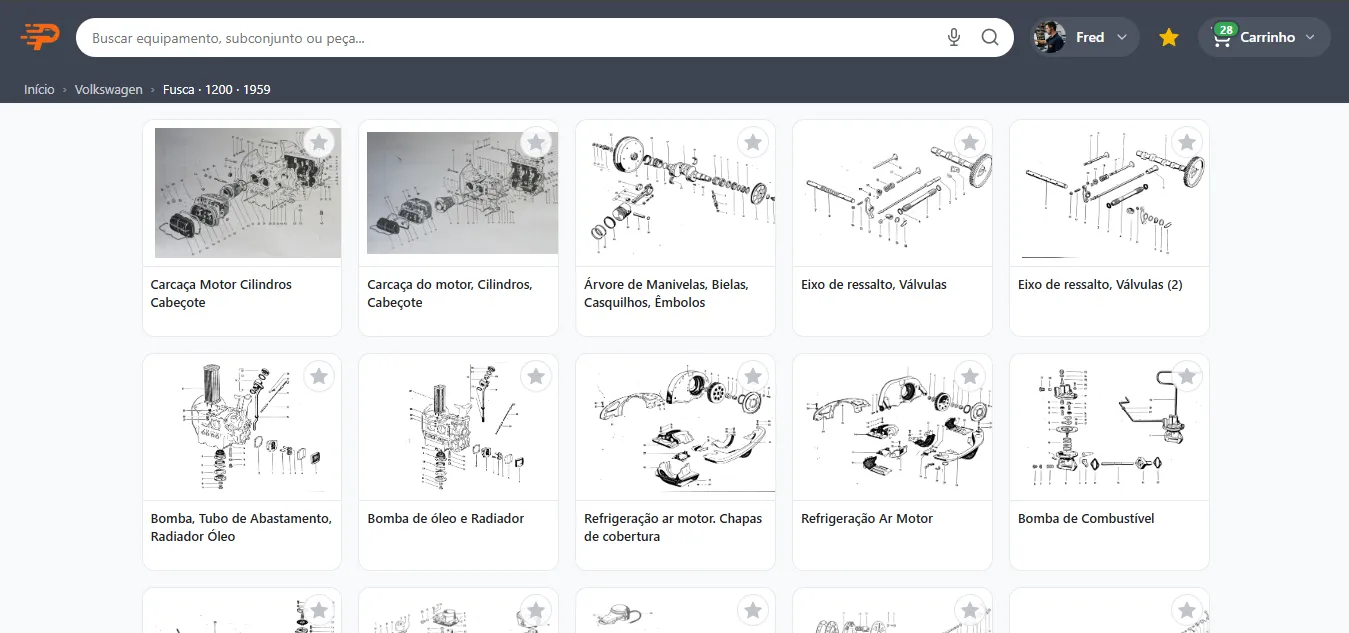
Task: Open Bomba de óleo e Radiador diagram
Action: [458, 427]
